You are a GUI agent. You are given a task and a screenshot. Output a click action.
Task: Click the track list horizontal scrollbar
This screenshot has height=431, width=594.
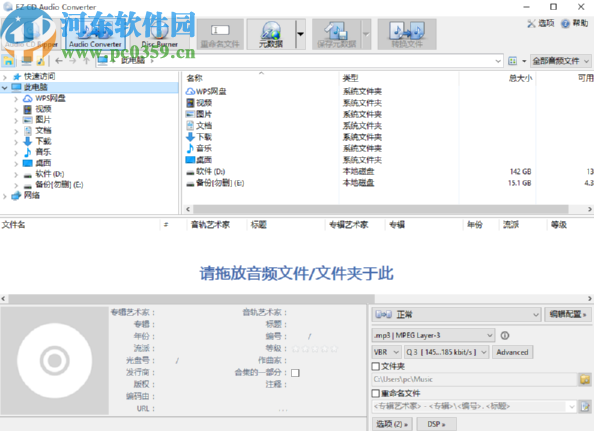[192, 299]
